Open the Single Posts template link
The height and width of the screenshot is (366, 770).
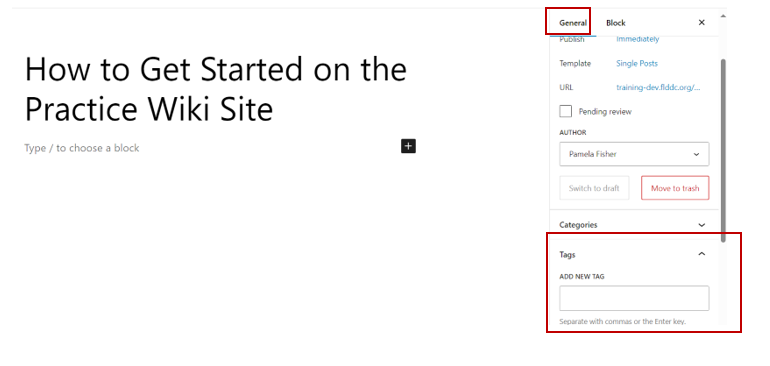pos(637,63)
